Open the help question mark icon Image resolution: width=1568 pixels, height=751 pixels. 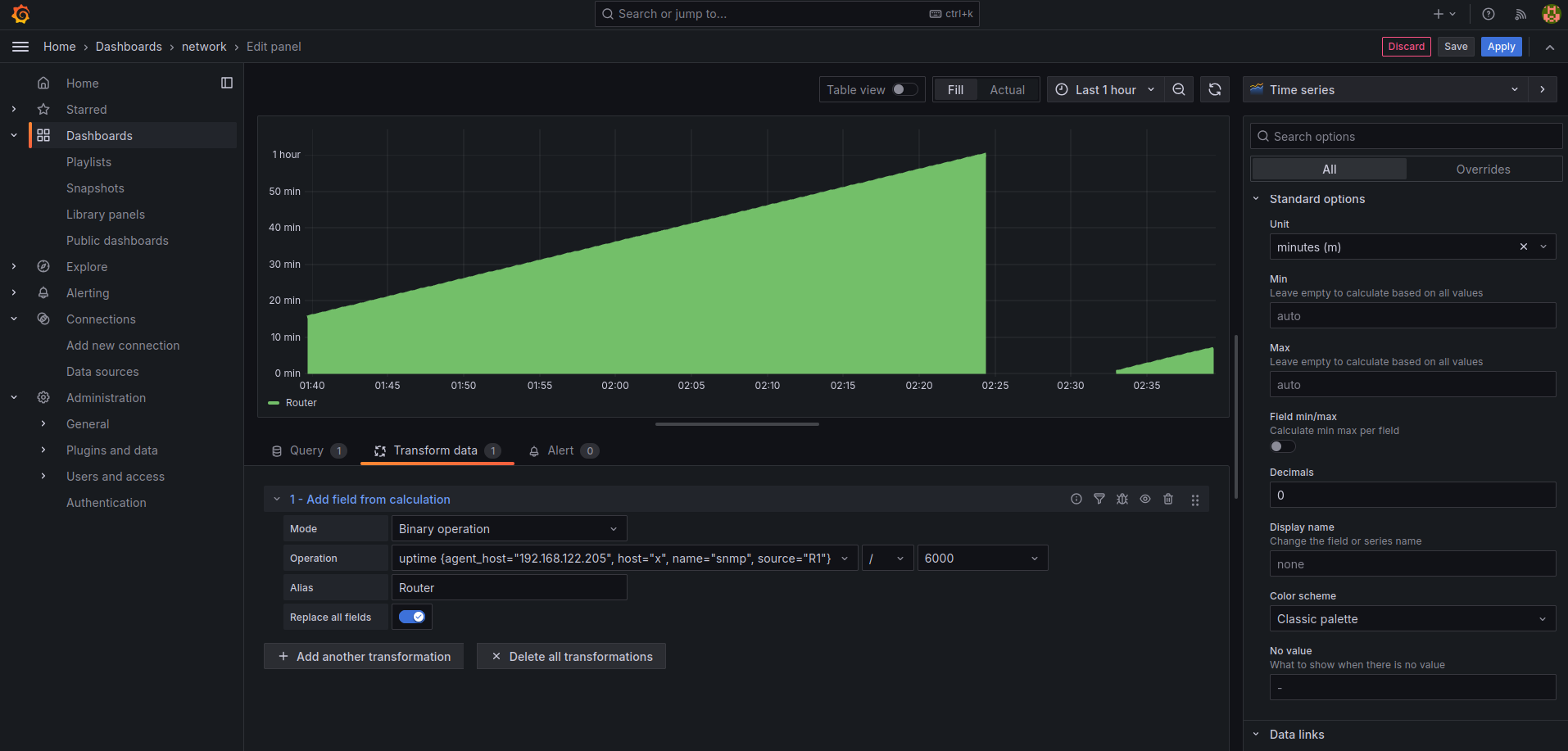tap(1489, 14)
